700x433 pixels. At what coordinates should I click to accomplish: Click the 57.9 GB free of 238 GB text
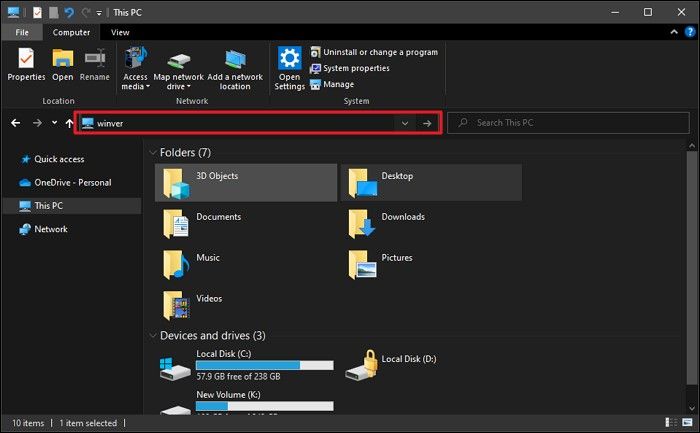coord(238,377)
